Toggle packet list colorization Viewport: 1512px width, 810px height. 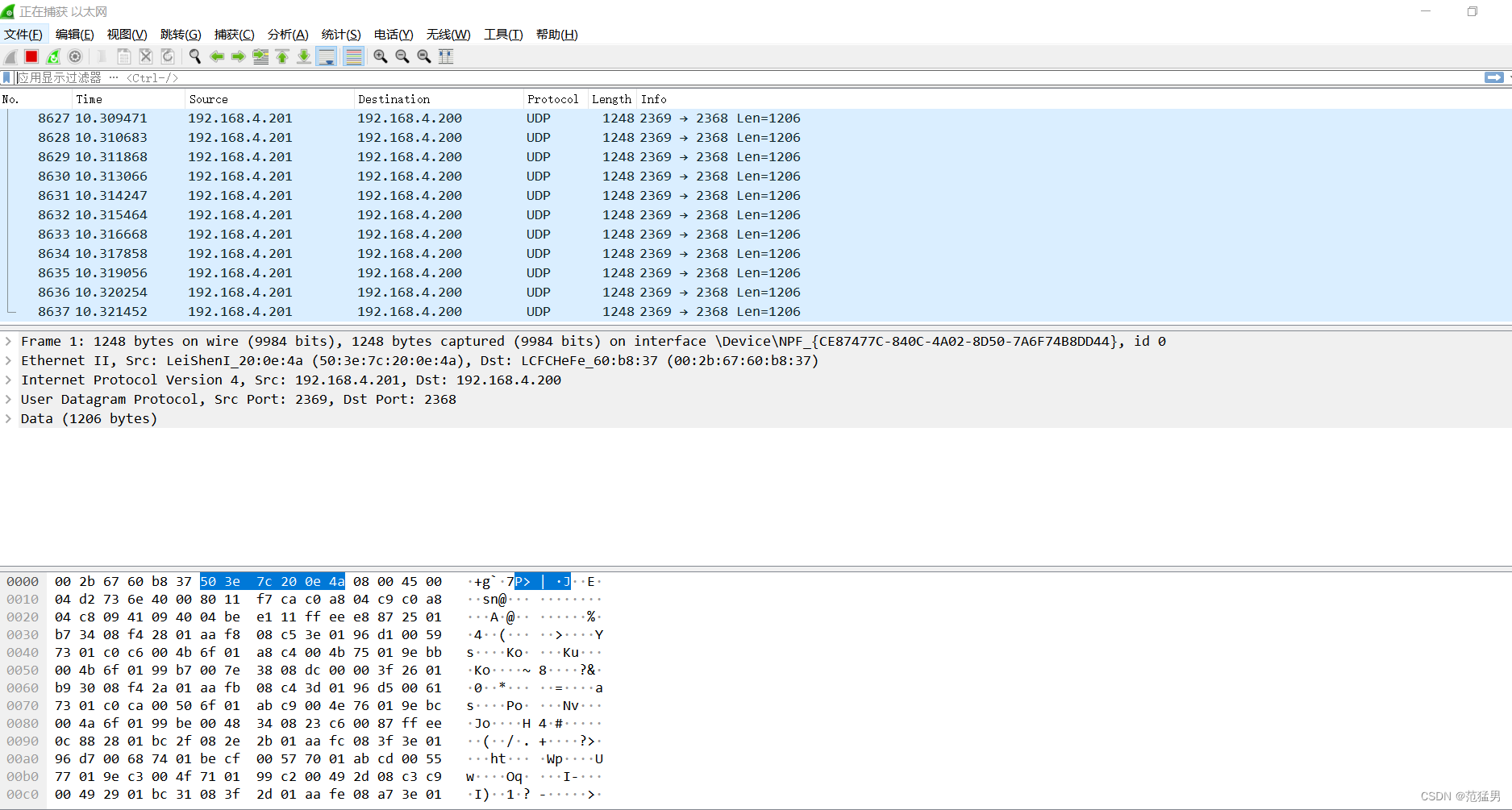[353, 56]
